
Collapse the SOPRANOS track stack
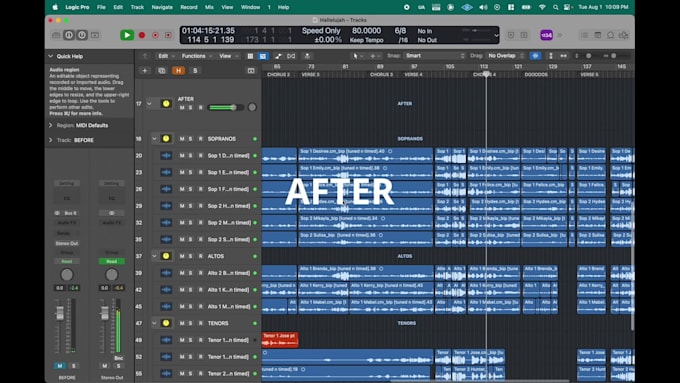point(154,139)
